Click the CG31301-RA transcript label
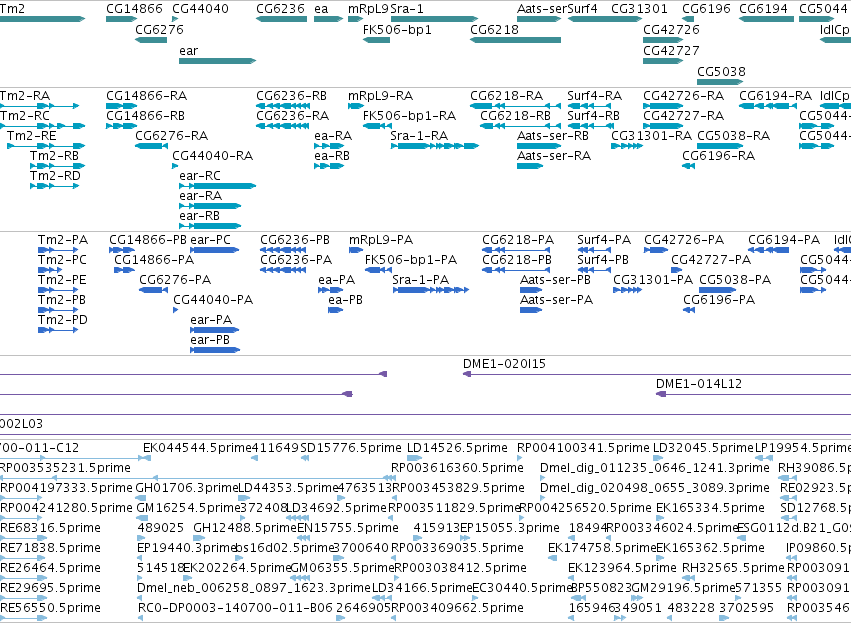Image resolution: width=851 pixels, height=623 pixels. pos(652,136)
